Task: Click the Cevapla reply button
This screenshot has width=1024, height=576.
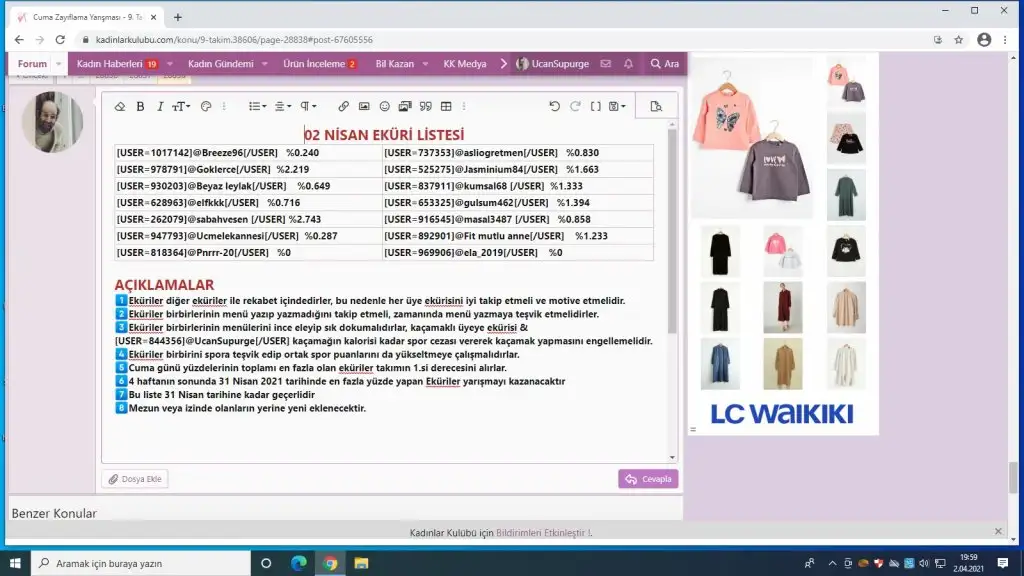Action: pyautogui.click(x=648, y=479)
